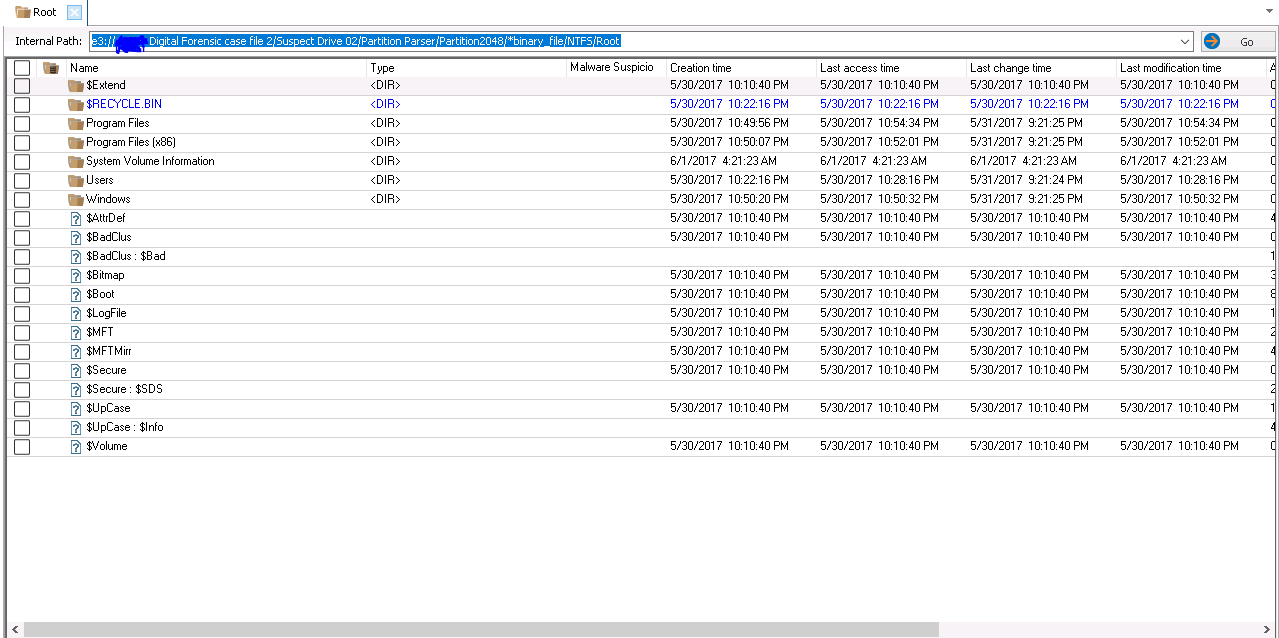Click the Users folder icon

click(x=76, y=181)
